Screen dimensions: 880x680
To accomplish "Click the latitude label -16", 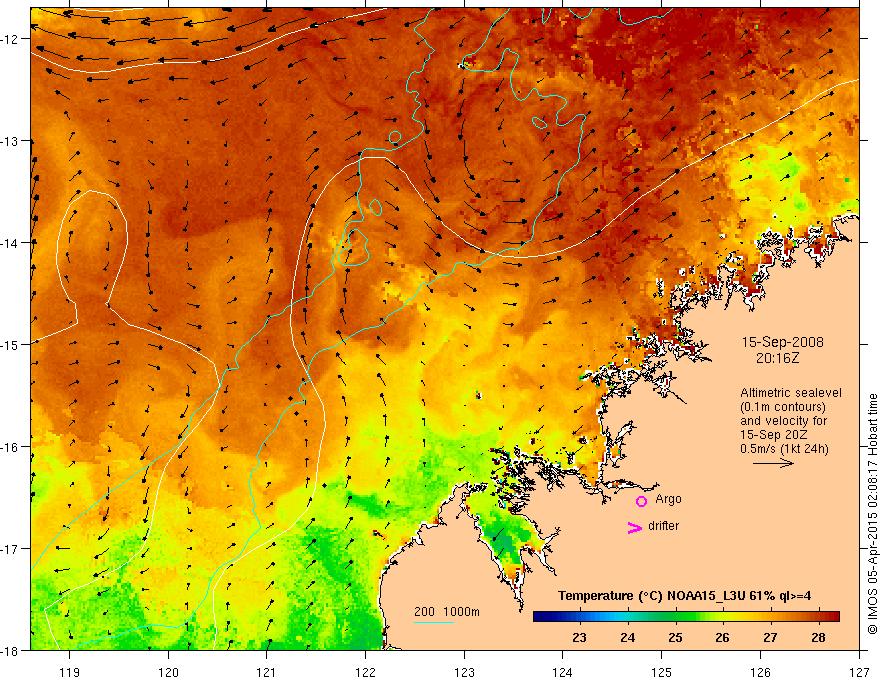I will tap(11, 447).
